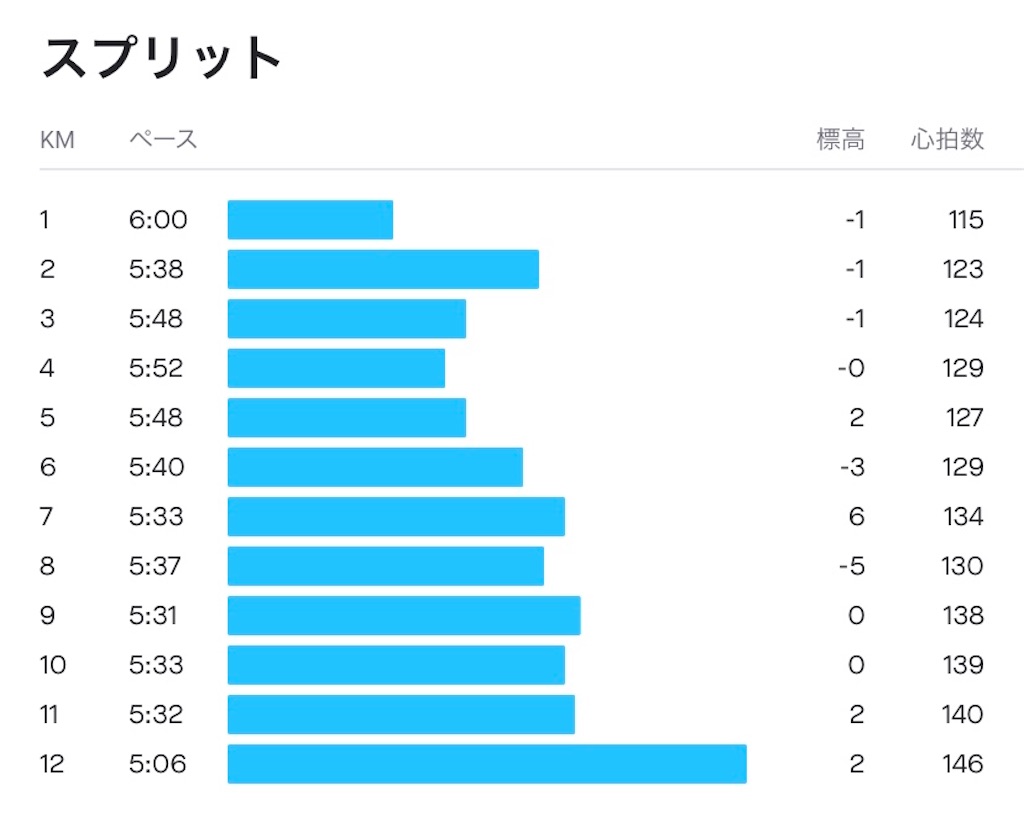Select the KM column header
This screenshot has width=1024, height=837.
click(x=57, y=140)
